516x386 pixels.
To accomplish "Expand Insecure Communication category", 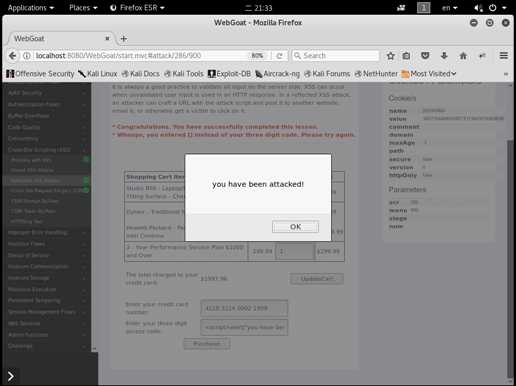I will [x=47, y=266].
